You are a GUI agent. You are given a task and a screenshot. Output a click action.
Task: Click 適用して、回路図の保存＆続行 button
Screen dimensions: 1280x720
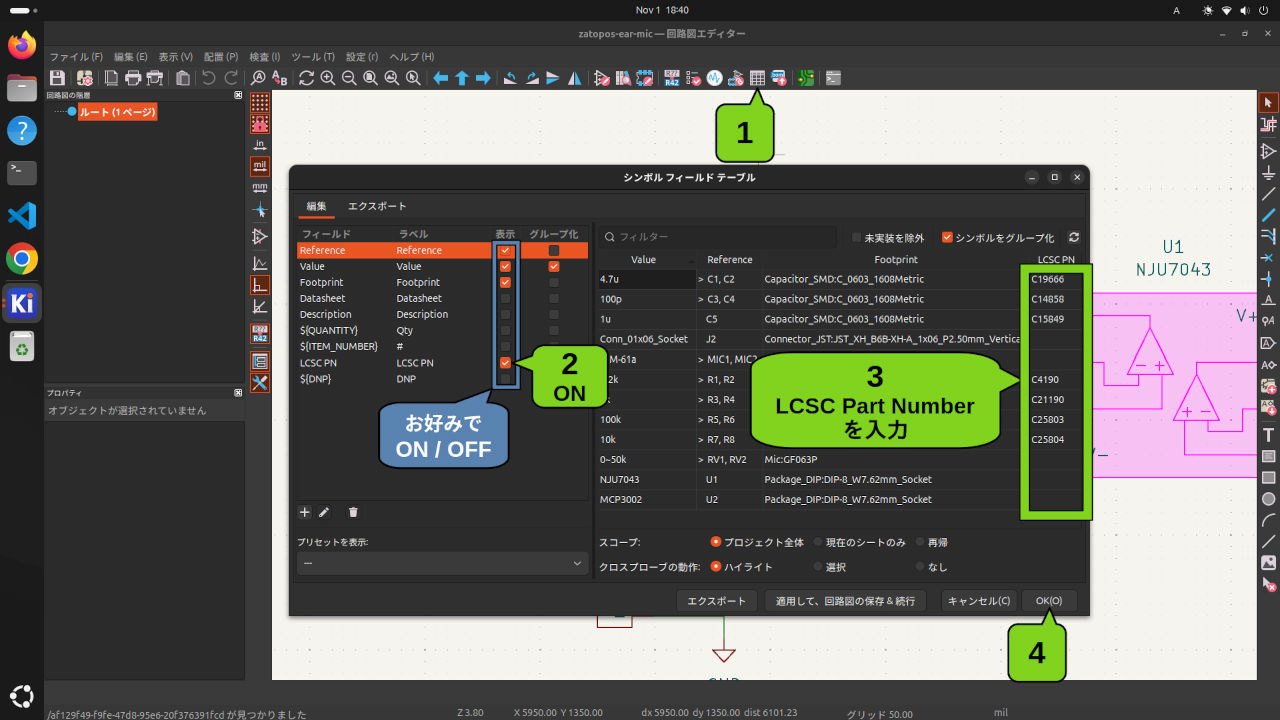point(846,601)
